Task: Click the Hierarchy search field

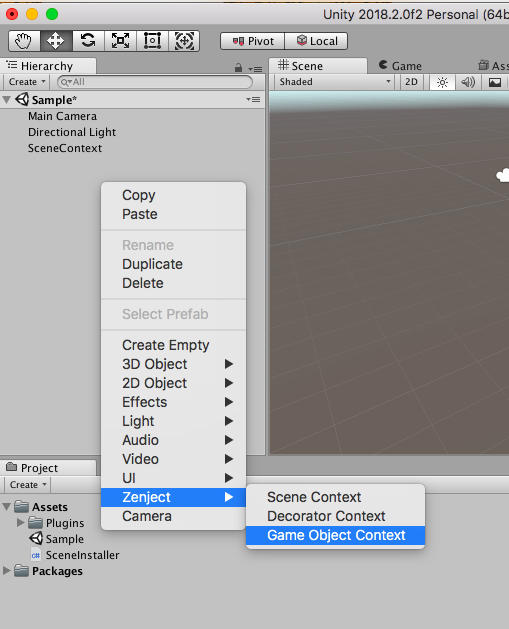Action: pyautogui.click(x=155, y=82)
